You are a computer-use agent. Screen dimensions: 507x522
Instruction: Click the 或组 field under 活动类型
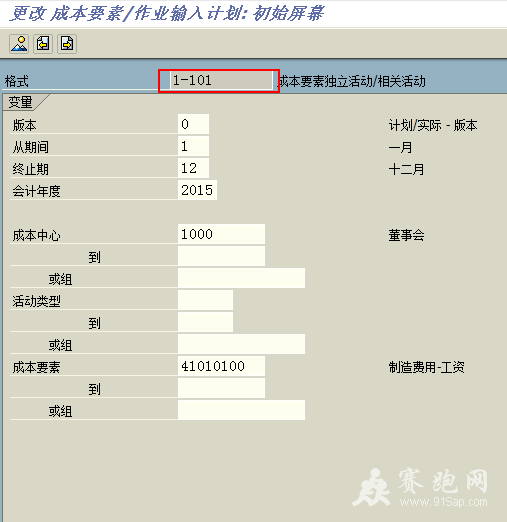click(241, 344)
